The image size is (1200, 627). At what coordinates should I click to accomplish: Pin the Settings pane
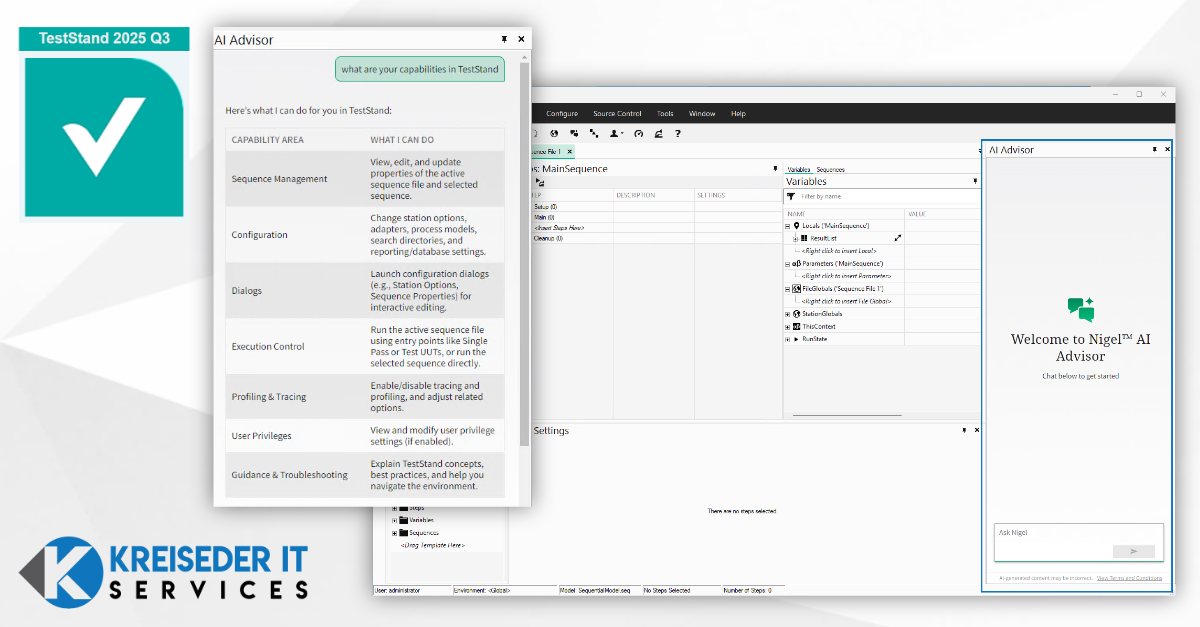[x=964, y=430]
